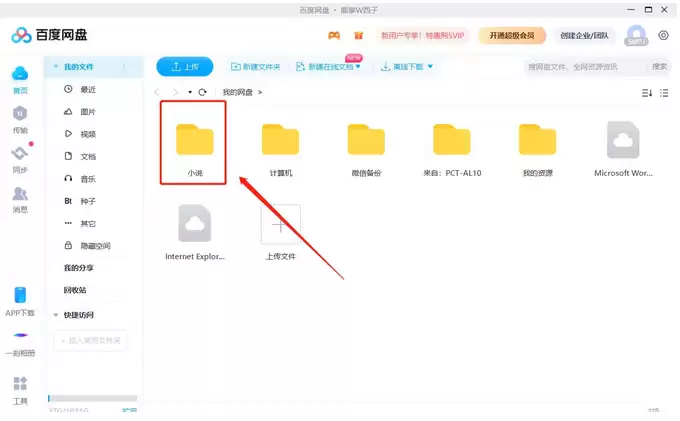
Task: Click 我的网盘 breadcrumb
Action: (x=238, y=92)
